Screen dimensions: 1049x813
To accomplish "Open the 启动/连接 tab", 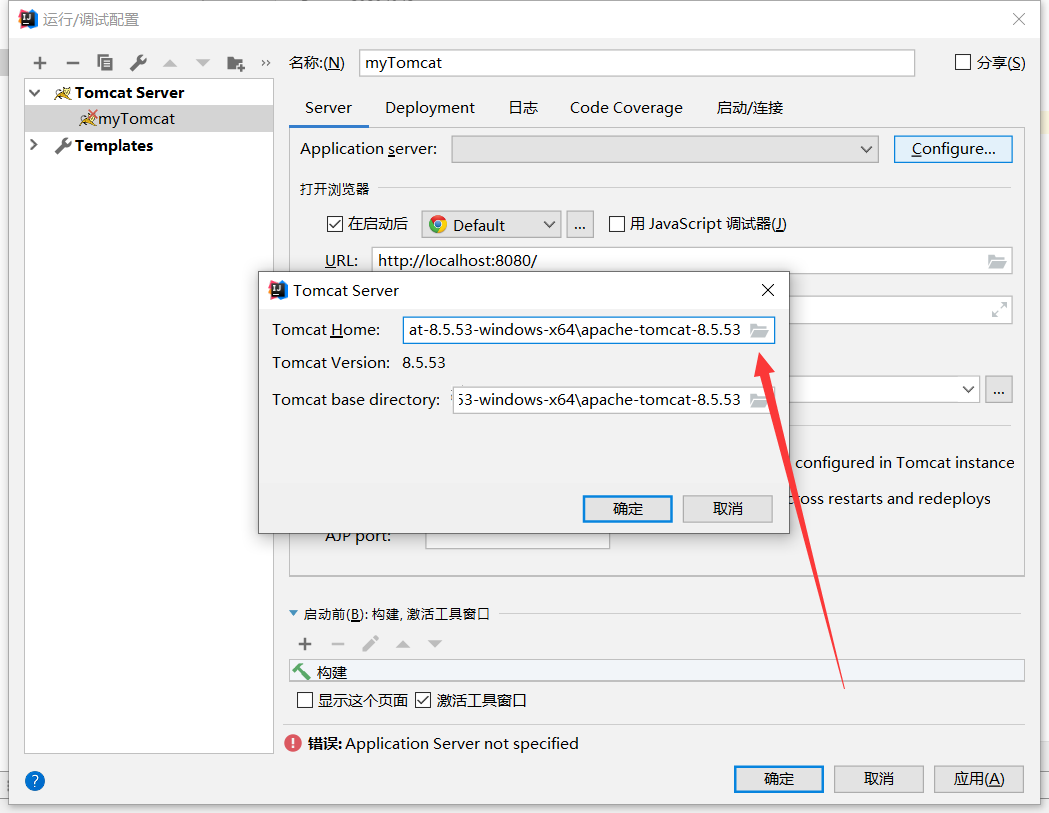I will pos(749,108).
